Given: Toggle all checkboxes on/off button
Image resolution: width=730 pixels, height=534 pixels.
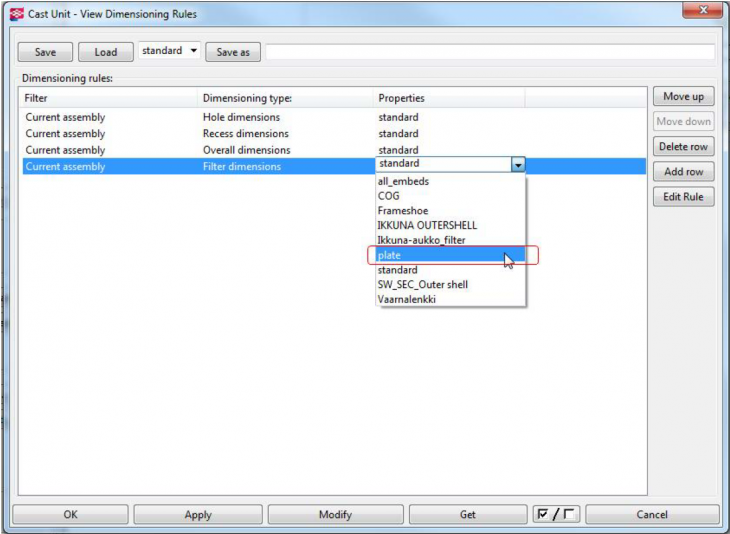Looking at the screenshot, I should 556,514.
